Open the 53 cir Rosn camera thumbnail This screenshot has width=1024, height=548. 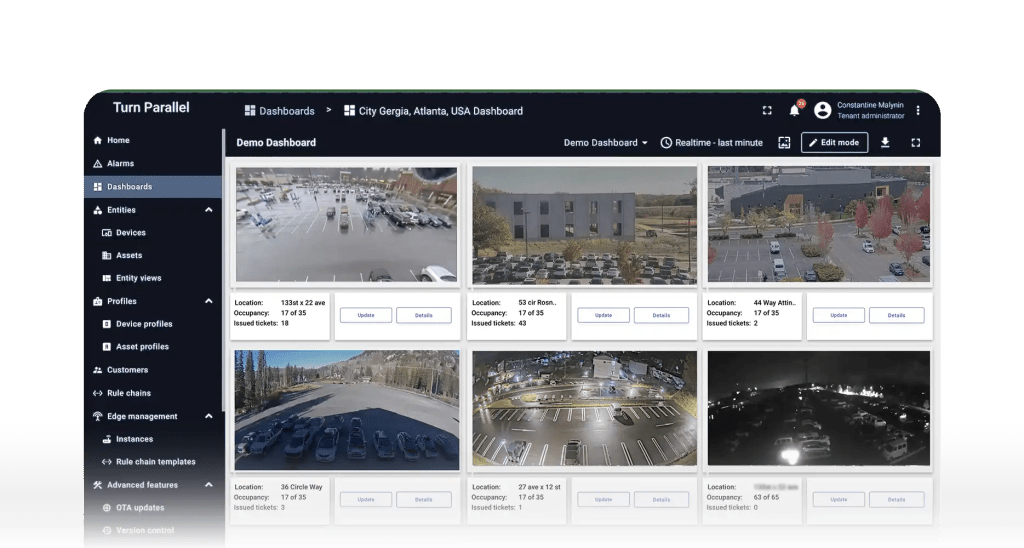[x=584, y=225]
